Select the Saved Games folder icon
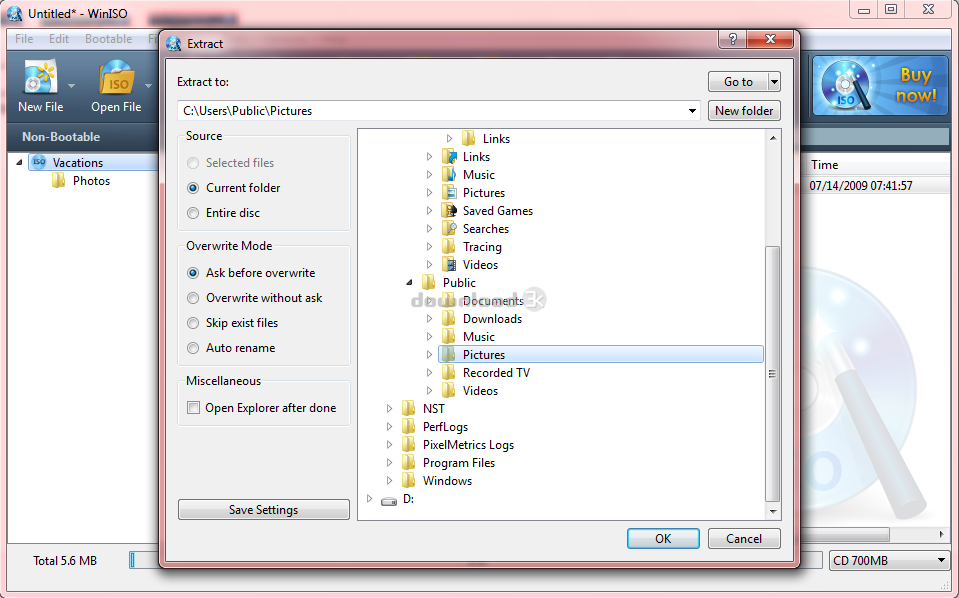Image resolution: width=959 pixels, height=598 pixels. tap(449, 211)
